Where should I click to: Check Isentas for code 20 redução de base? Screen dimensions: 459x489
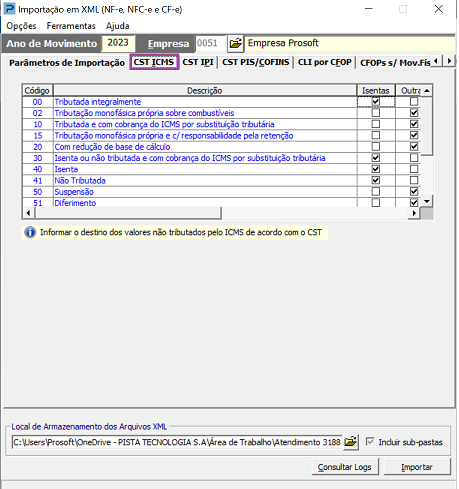tap(376, 146)
